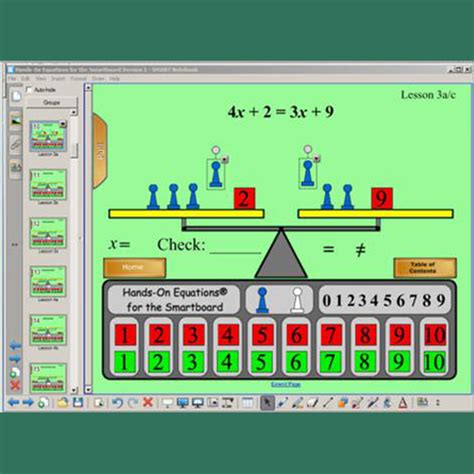Click the white pawn in the tray
The width and height of the screenshot is (474, 474).
[297, 300]
